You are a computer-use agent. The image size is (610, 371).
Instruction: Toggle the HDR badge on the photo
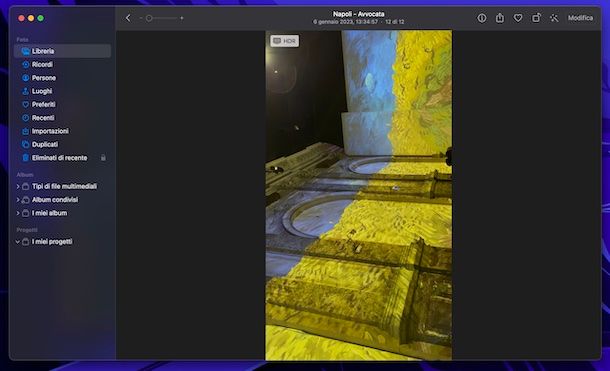click(285, 41)
